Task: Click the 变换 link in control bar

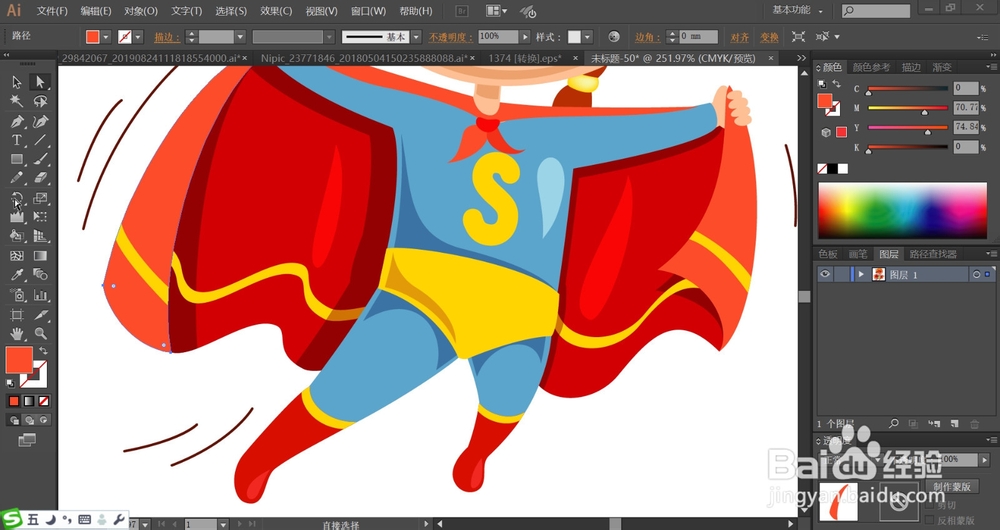Action: coord(769,37)
